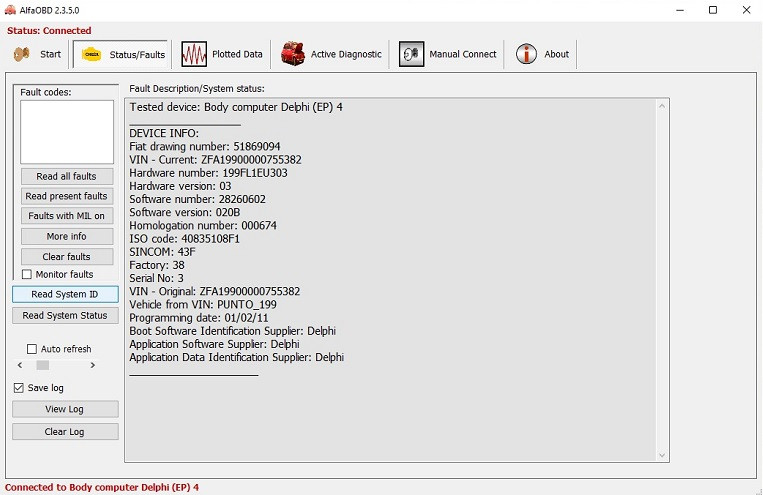The width and height of the screenshot is (763, 495).
Task: Click the Manual Connect icon
Action: pos(411,54)
